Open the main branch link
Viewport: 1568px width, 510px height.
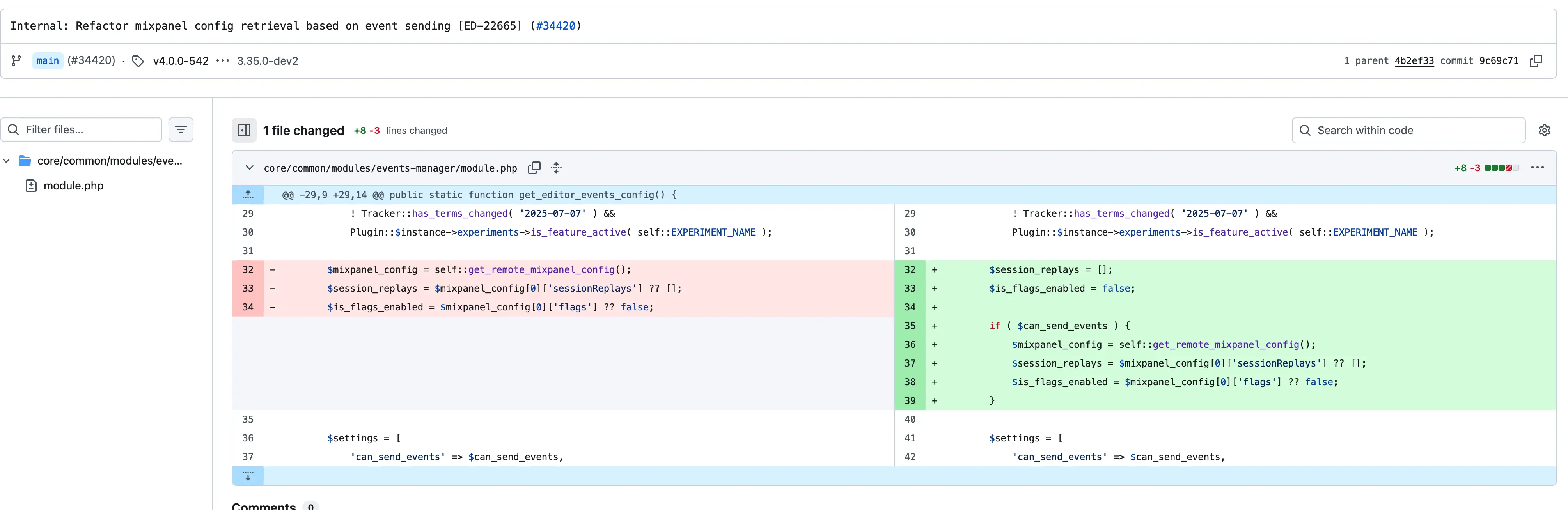tap(48, 61)
